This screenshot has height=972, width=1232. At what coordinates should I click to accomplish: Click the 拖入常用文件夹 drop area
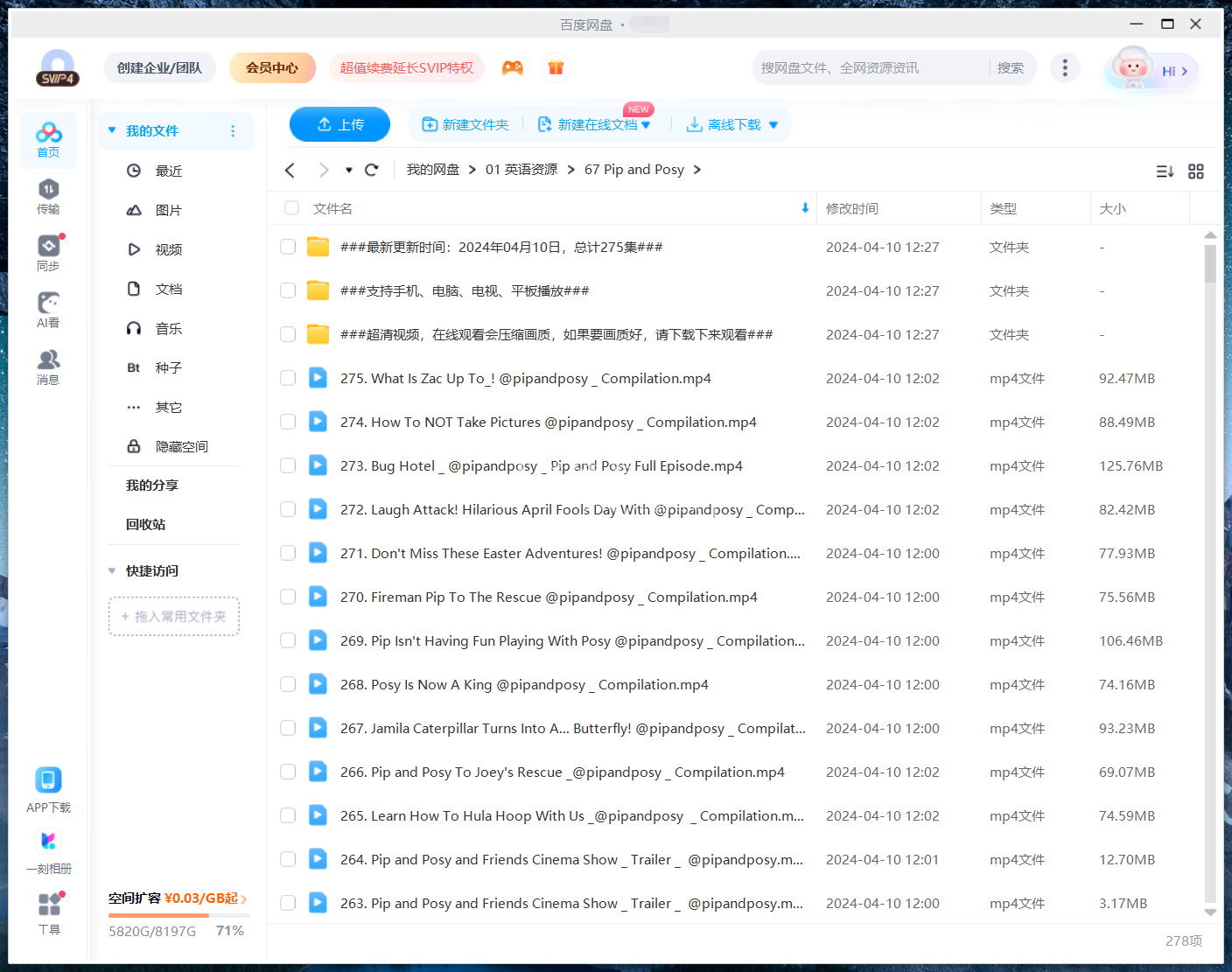pyautogui.click(x=174, y=616)
